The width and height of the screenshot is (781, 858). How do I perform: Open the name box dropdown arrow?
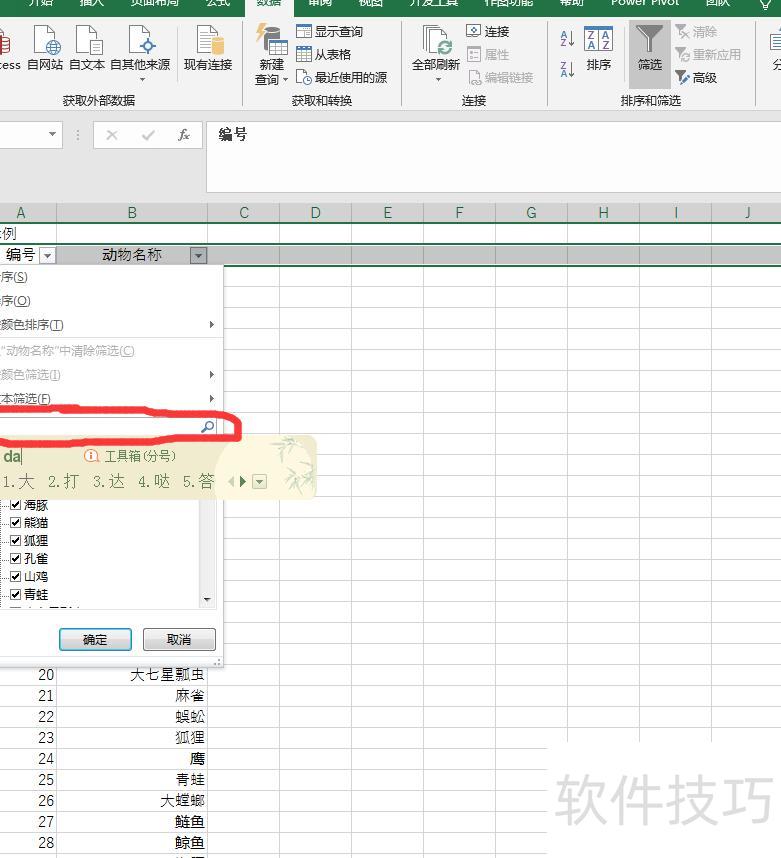click(x=52, y=135)
